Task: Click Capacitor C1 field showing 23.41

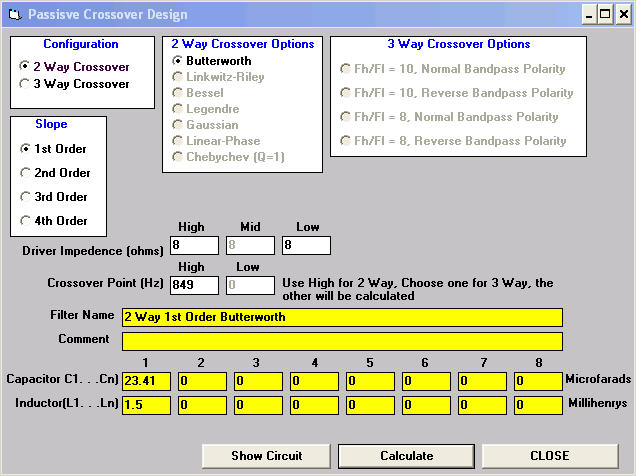Action: coord(146,381)
